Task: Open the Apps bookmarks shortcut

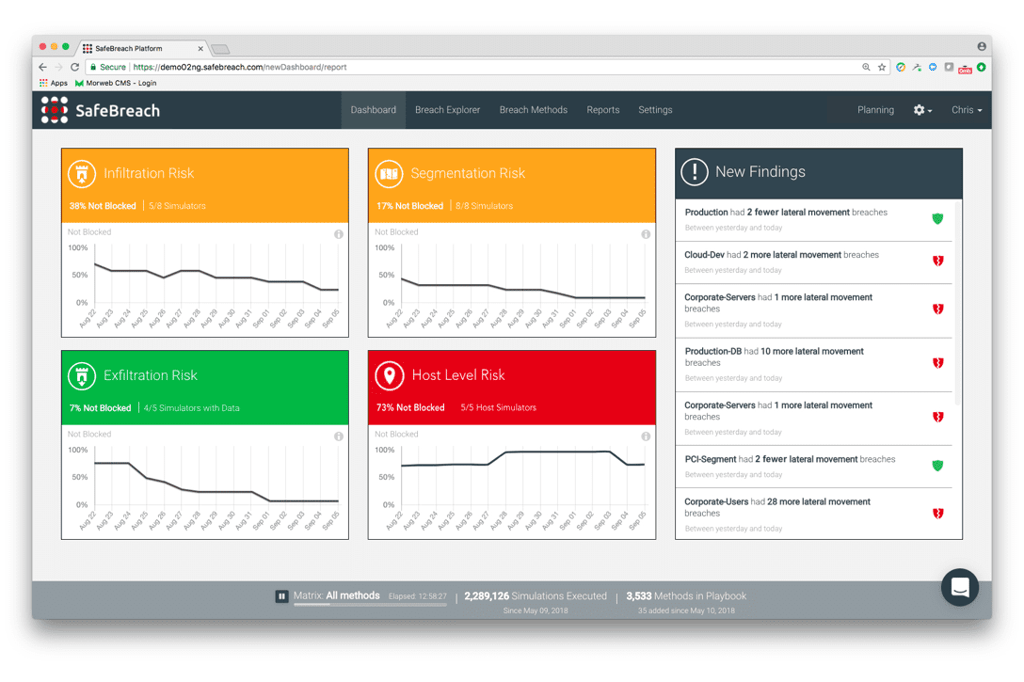Action: [53, 83]
